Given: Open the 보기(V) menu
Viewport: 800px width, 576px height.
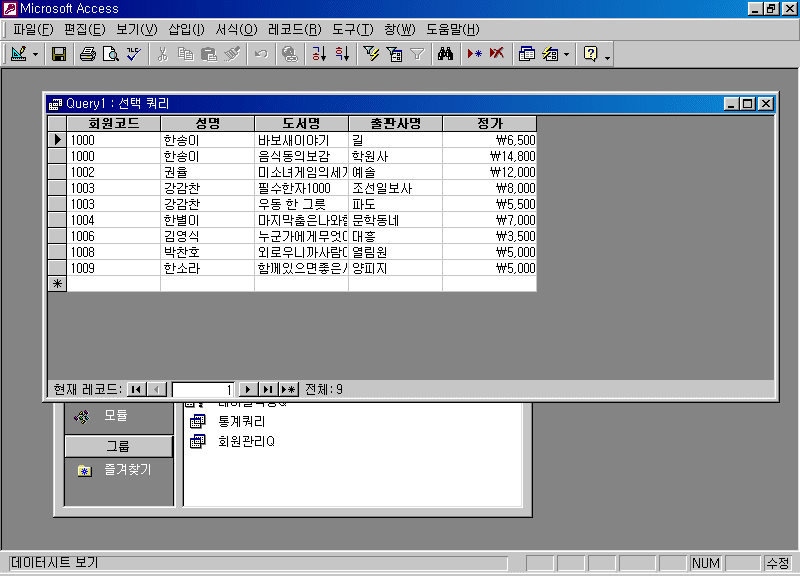Looking at the screenshot, I should tap(137, 30).
